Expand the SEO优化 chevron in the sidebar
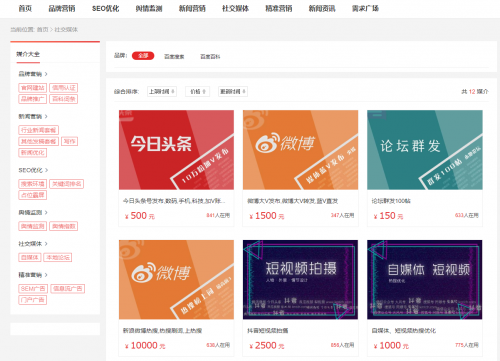This screenshot has width=500, height=361. click(46, 170)
